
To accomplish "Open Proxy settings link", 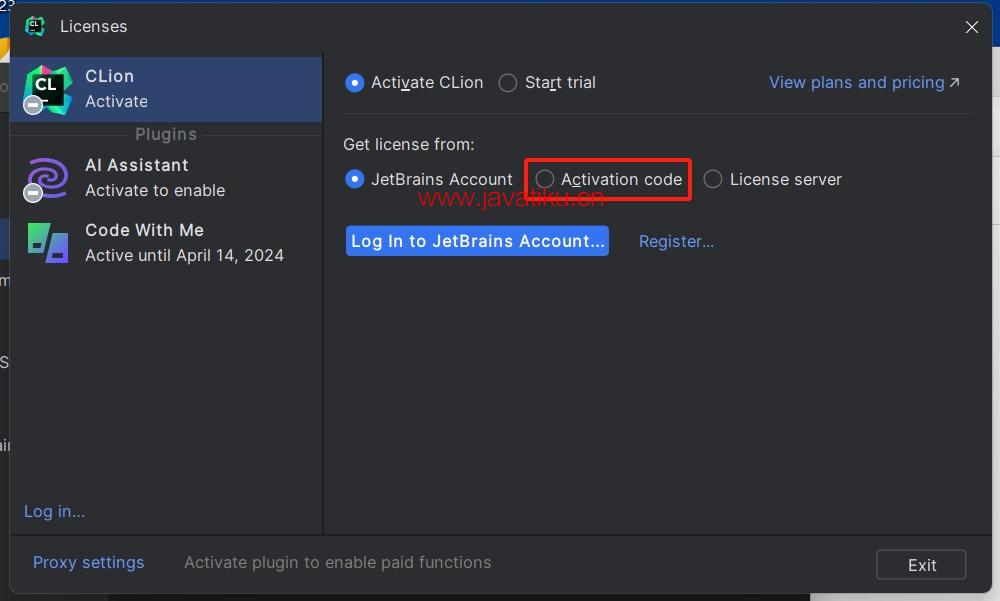I will point(88,563).
